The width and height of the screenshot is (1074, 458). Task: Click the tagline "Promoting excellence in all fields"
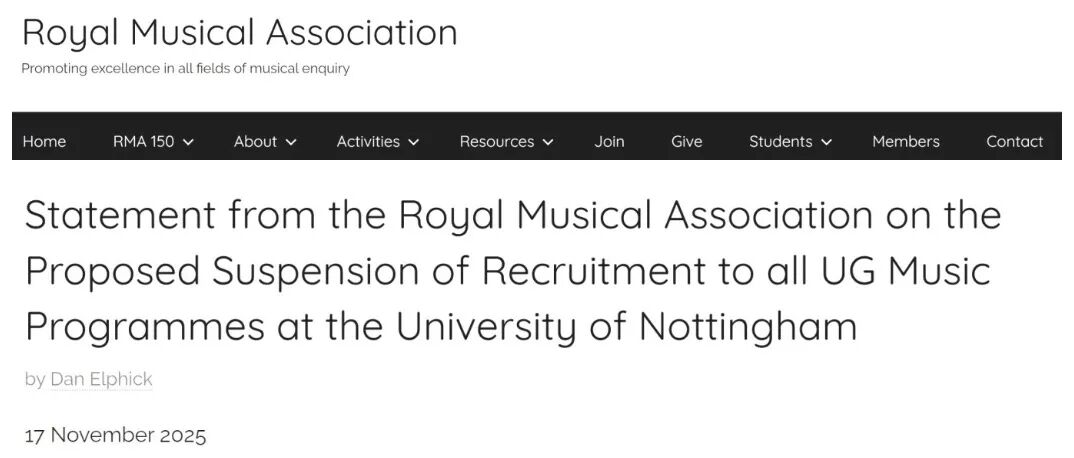click(185, 69)
